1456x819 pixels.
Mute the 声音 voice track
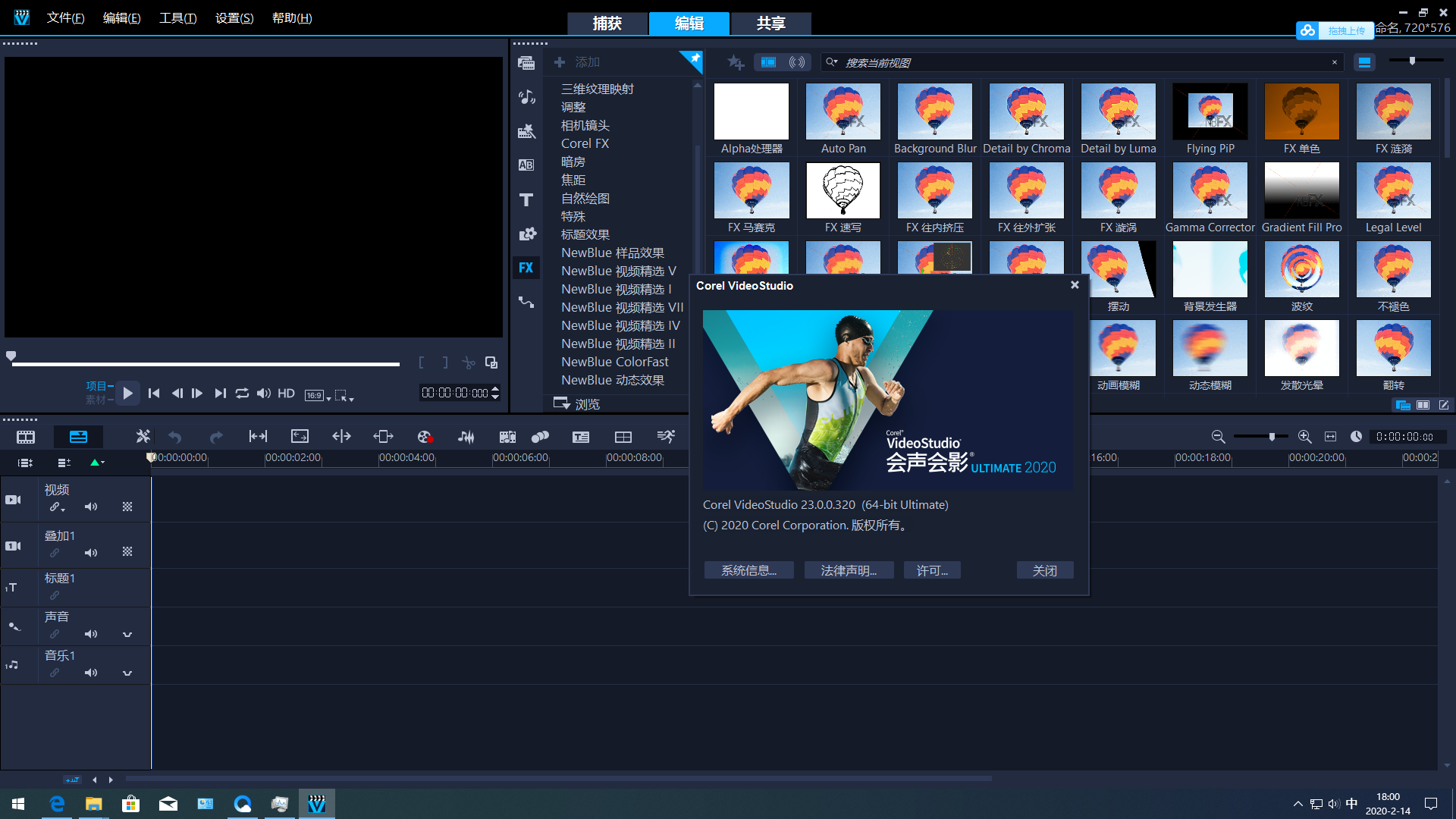click(x=91, y=635)
